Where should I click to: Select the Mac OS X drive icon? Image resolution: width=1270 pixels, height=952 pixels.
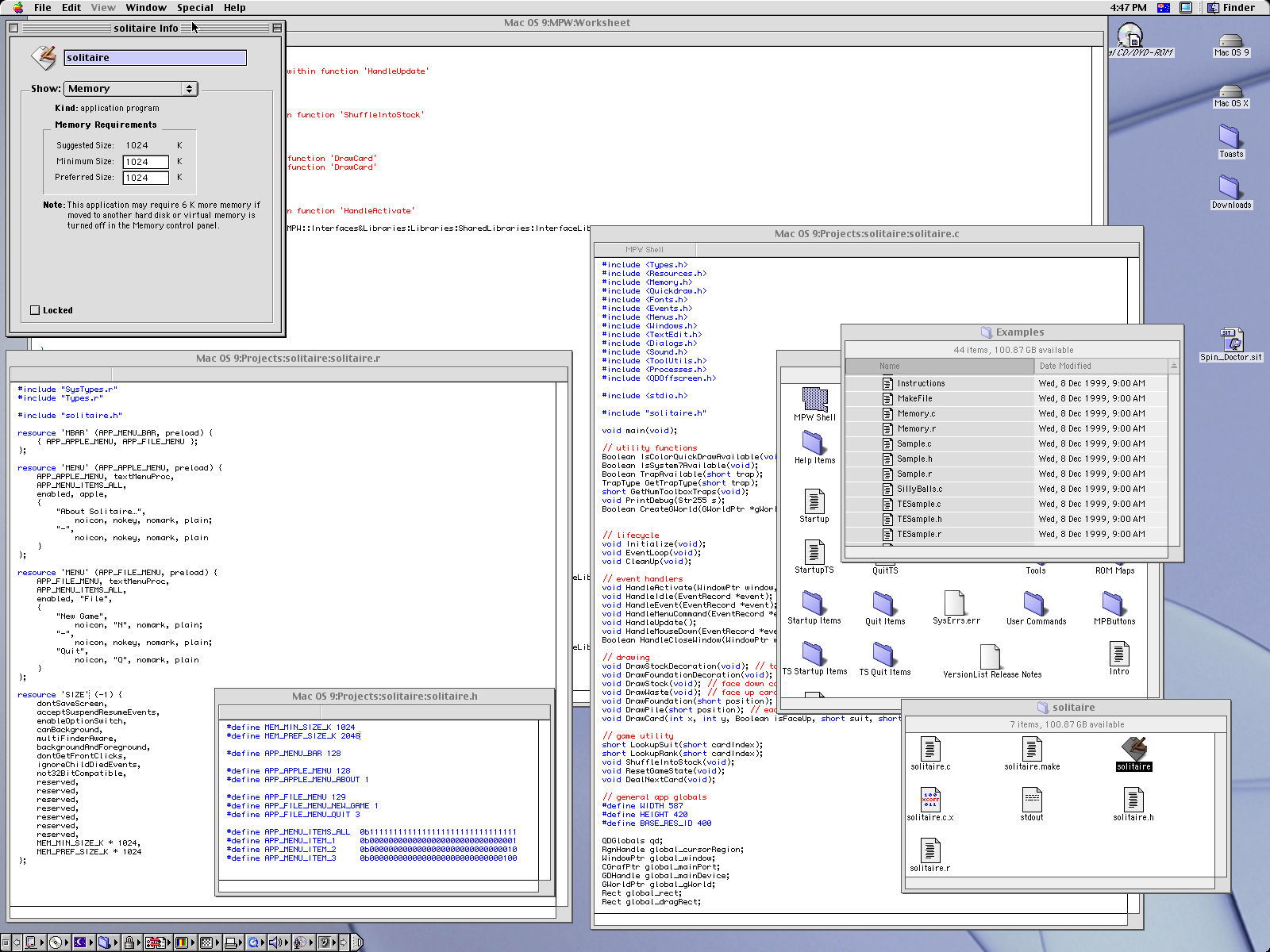coord(1231,91)
